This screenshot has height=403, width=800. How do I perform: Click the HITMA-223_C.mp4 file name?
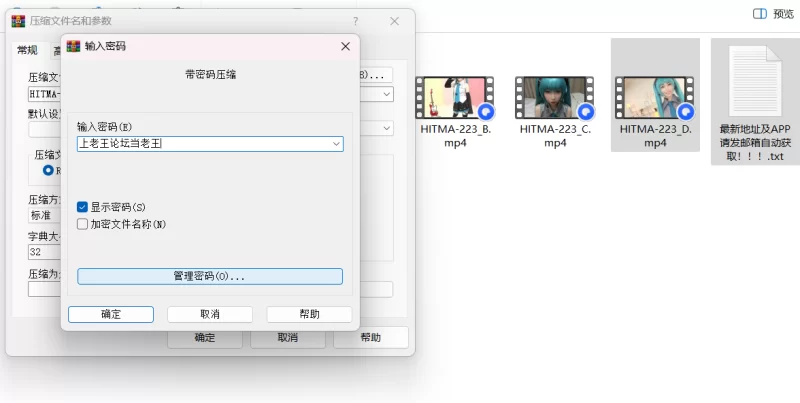(x=555, y=136)
